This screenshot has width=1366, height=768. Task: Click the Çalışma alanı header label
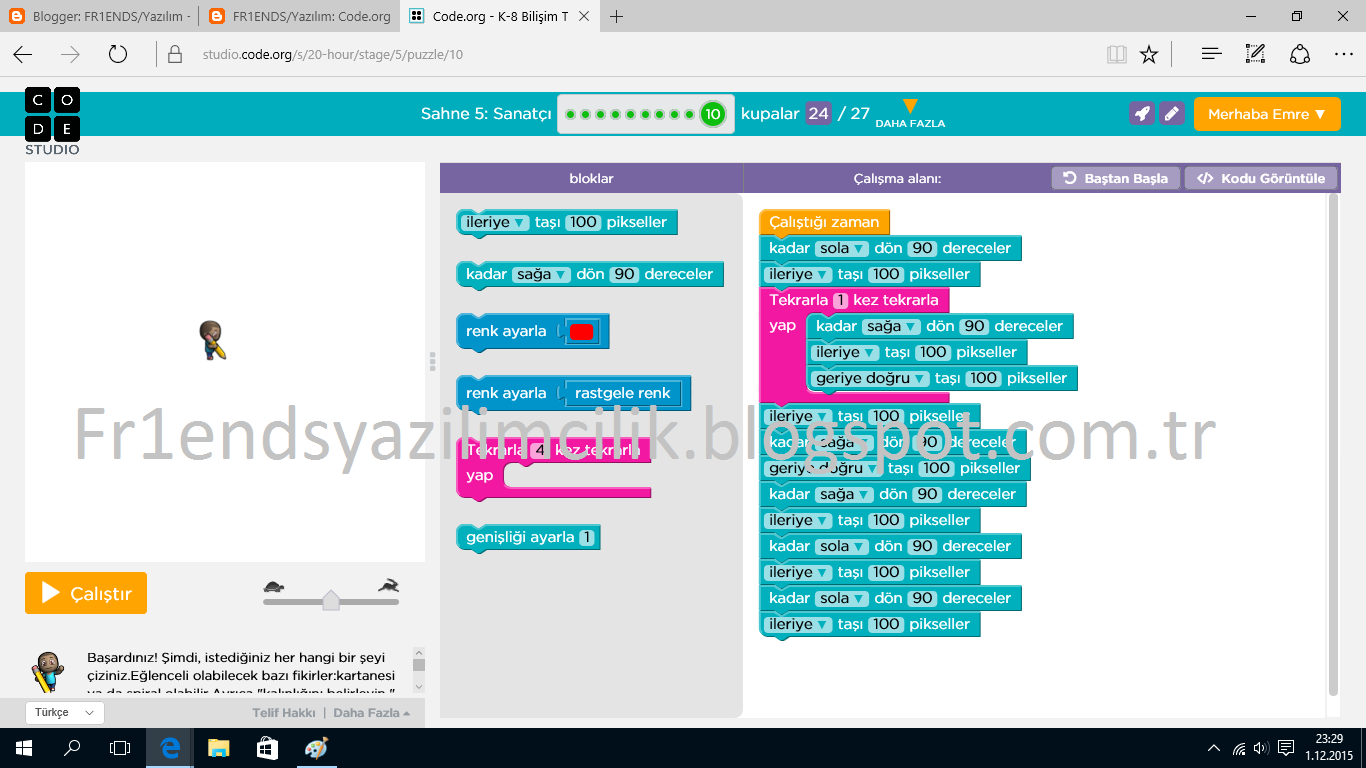[x=897, y=178]
